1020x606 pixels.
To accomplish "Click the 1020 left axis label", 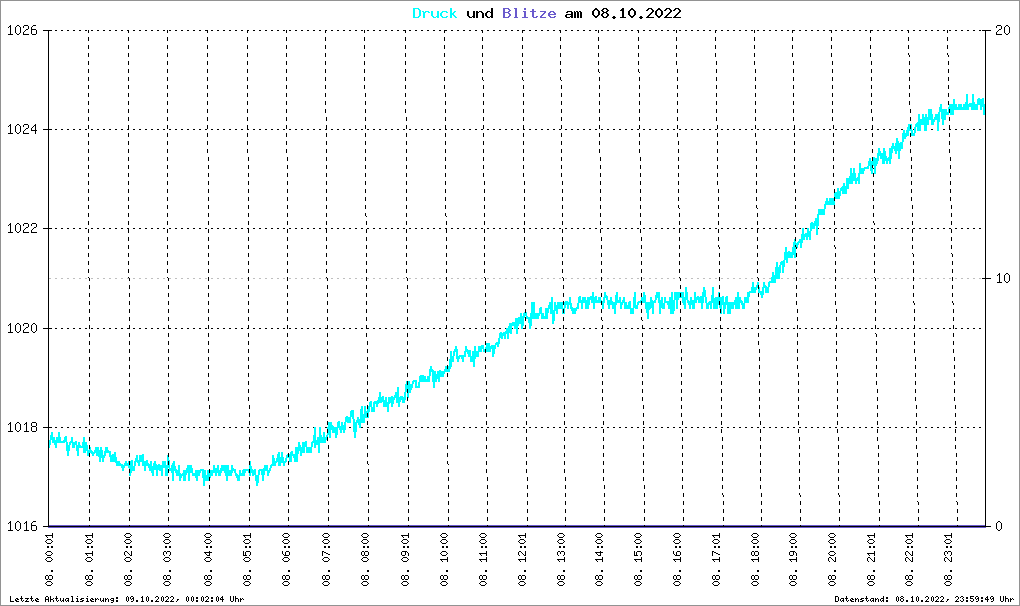I will [22, 328].
